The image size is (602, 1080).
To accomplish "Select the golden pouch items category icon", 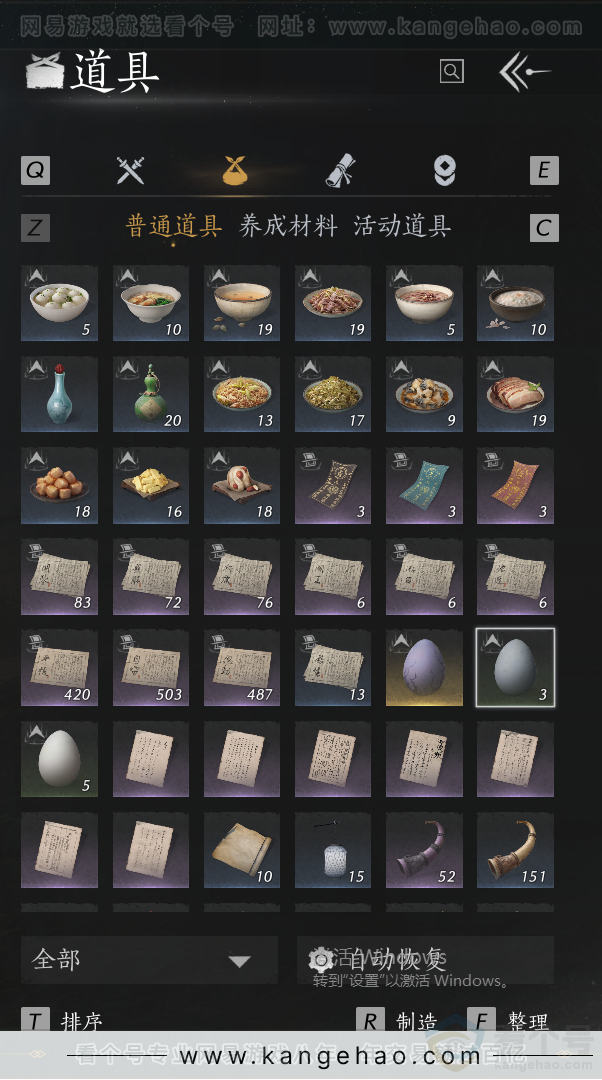I will [x=236, y=169].
